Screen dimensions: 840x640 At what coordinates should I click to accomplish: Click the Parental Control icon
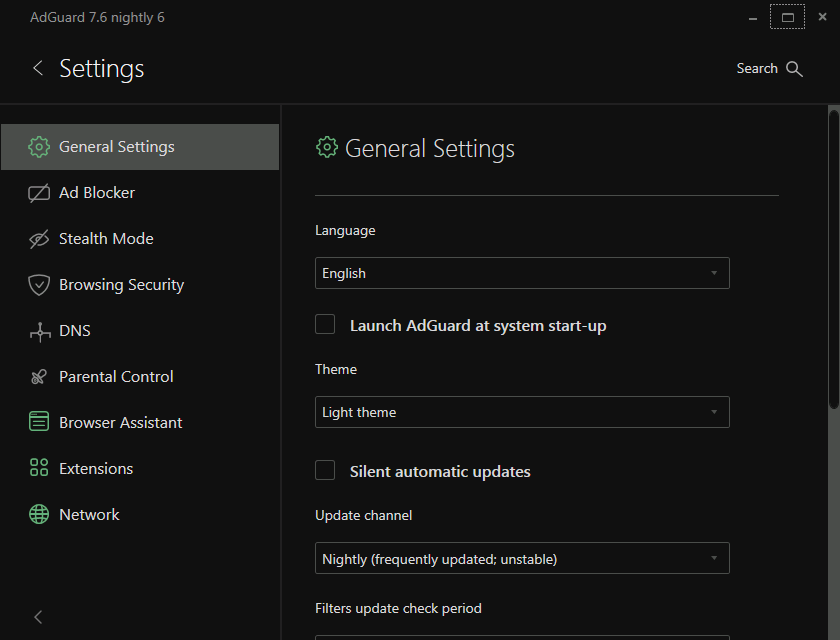39,377
